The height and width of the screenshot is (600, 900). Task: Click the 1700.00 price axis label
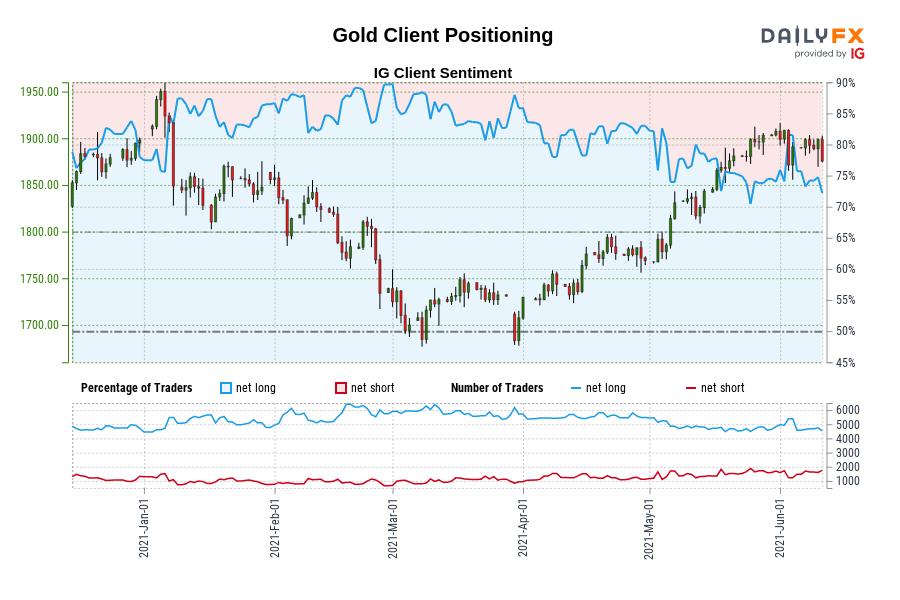tap(40, 326)
